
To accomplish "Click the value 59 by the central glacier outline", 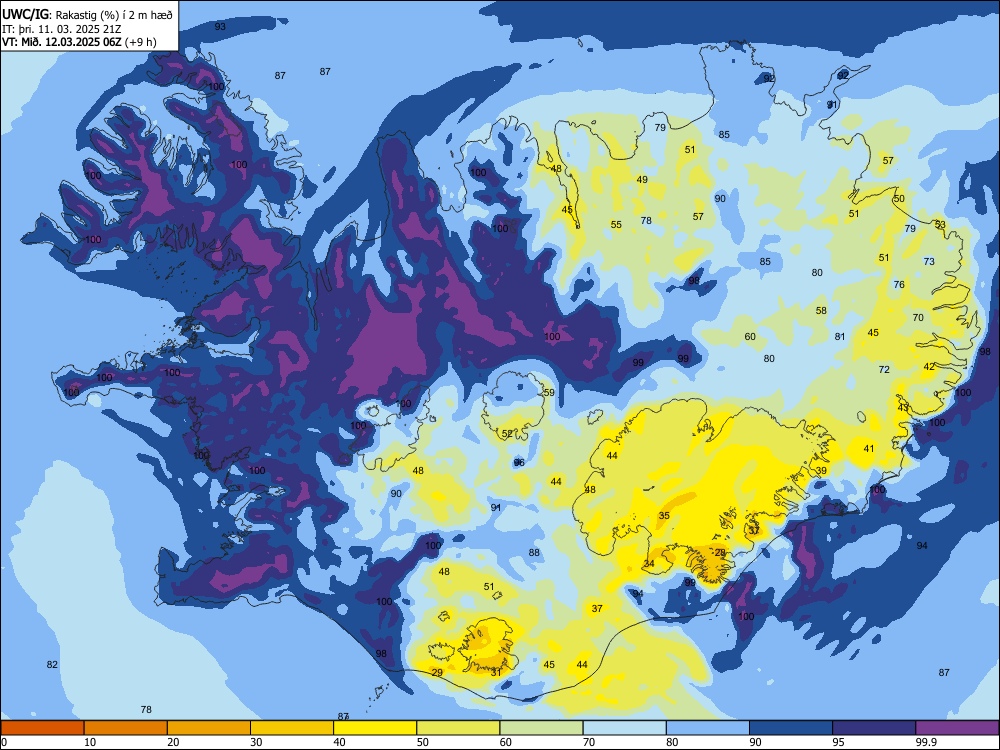I will 549,393.
